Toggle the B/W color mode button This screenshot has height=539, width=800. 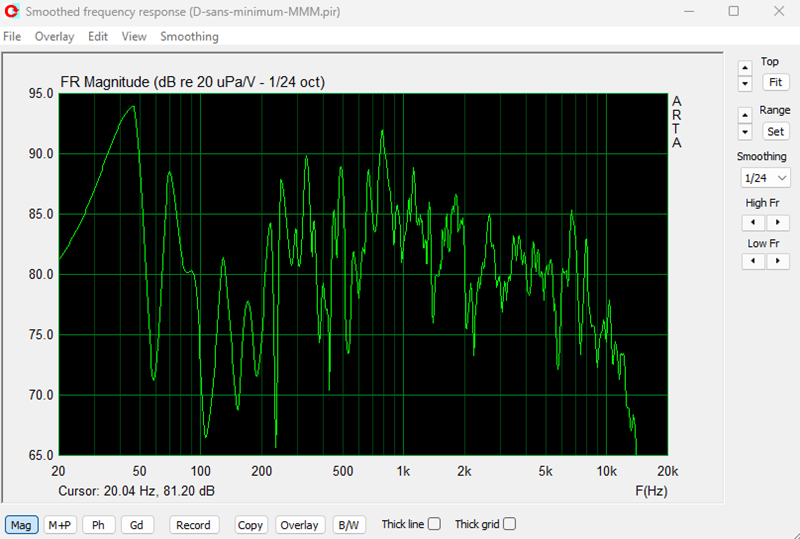(349, 525)
